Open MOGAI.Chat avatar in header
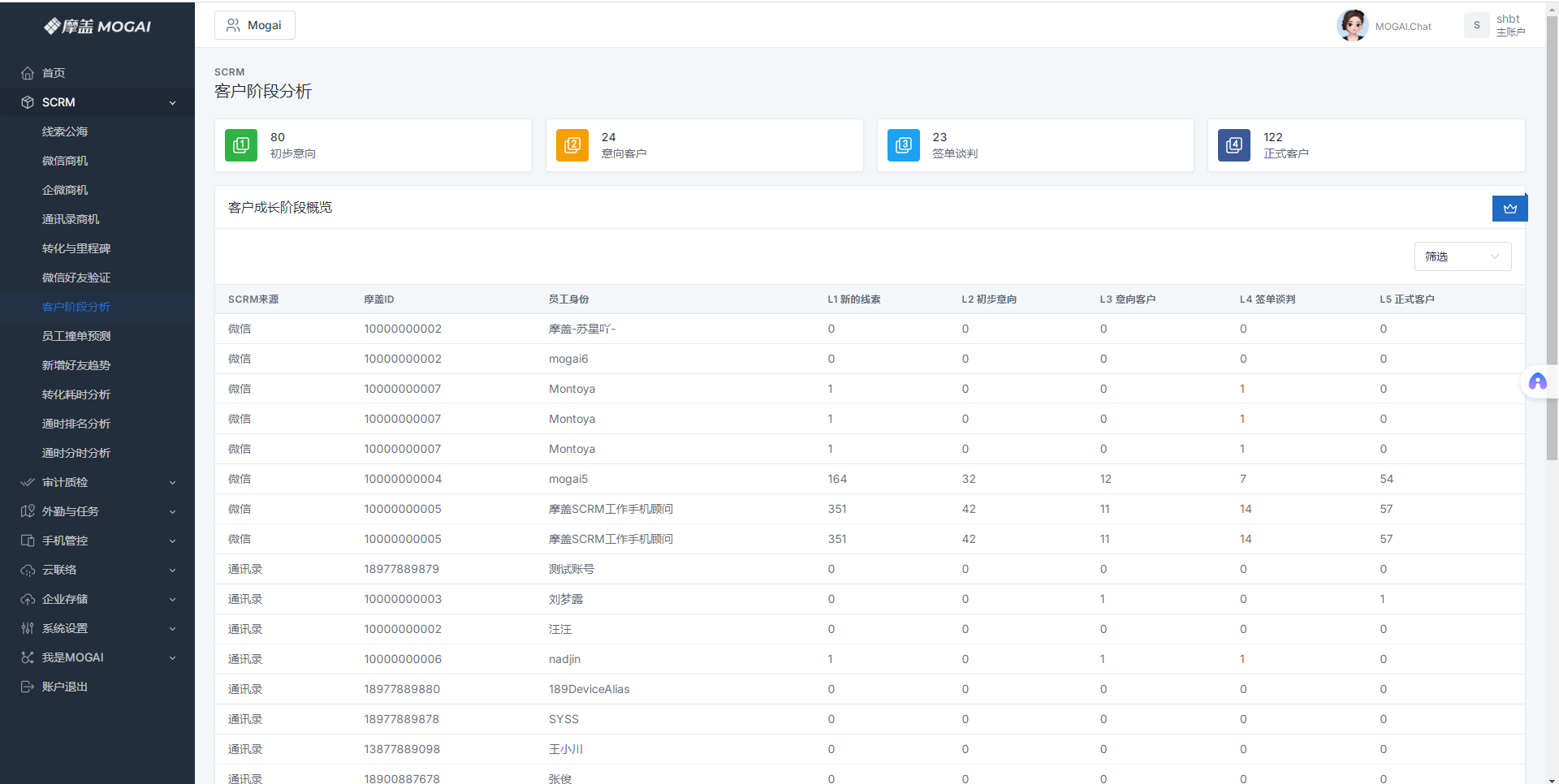The height and width of the screenshot is (784, 1559). click(1353, 26)
